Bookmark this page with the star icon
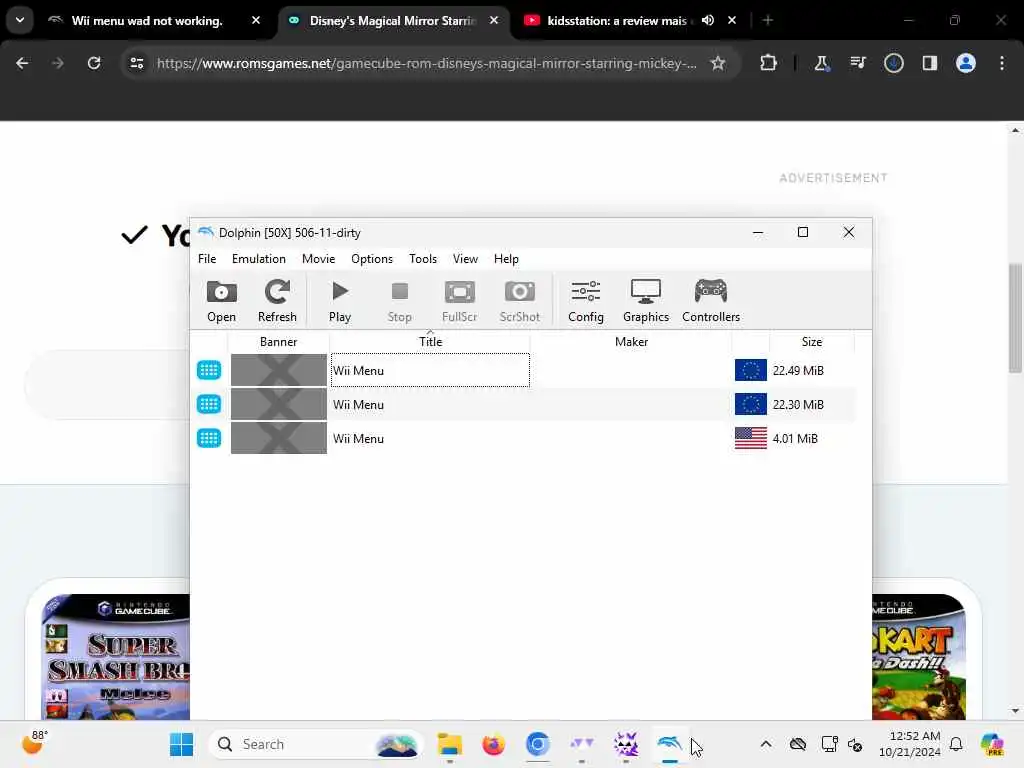The image size is (1024, 768). (718, 63)
